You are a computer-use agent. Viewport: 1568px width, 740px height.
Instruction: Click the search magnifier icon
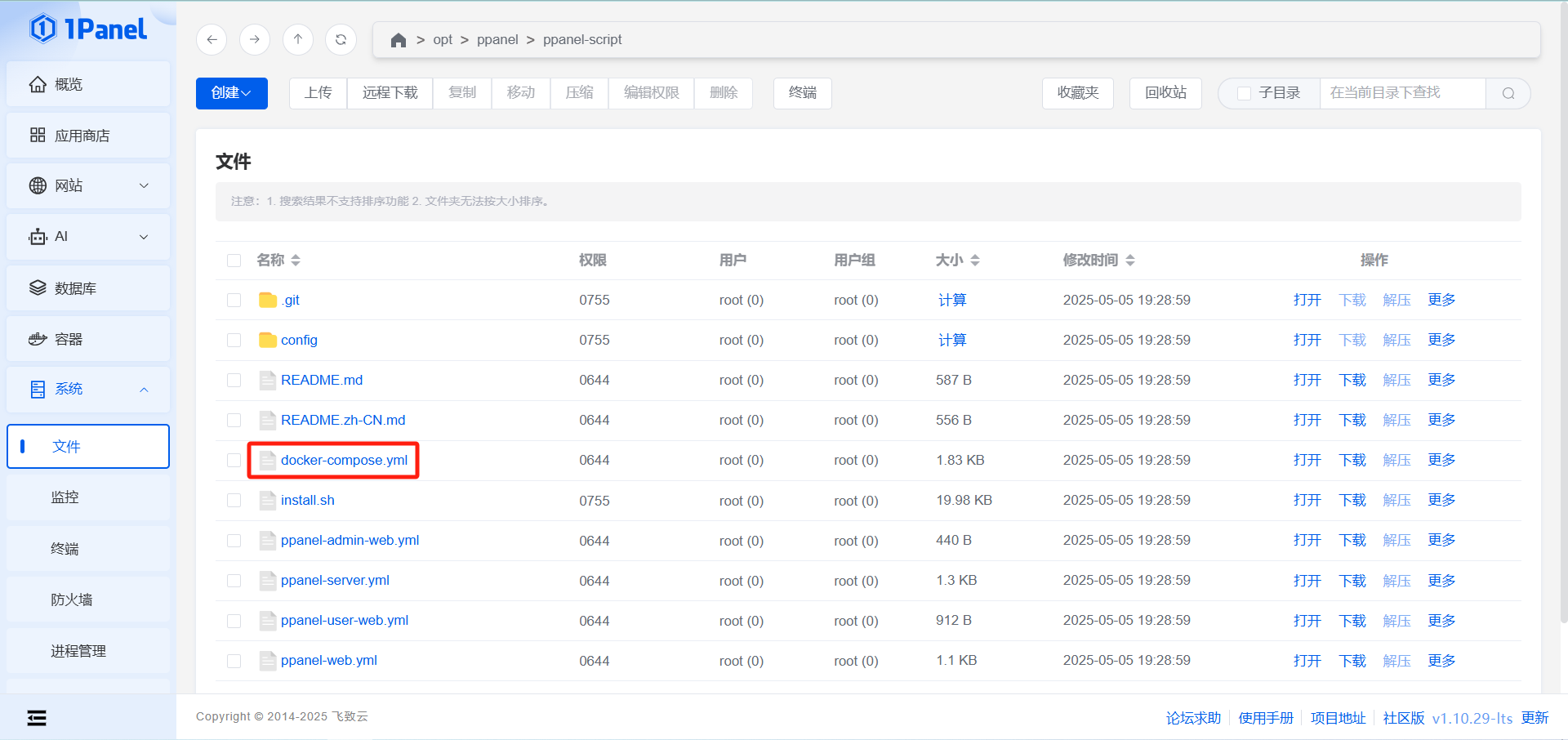pyautogui.click(x=1508, y=93)
